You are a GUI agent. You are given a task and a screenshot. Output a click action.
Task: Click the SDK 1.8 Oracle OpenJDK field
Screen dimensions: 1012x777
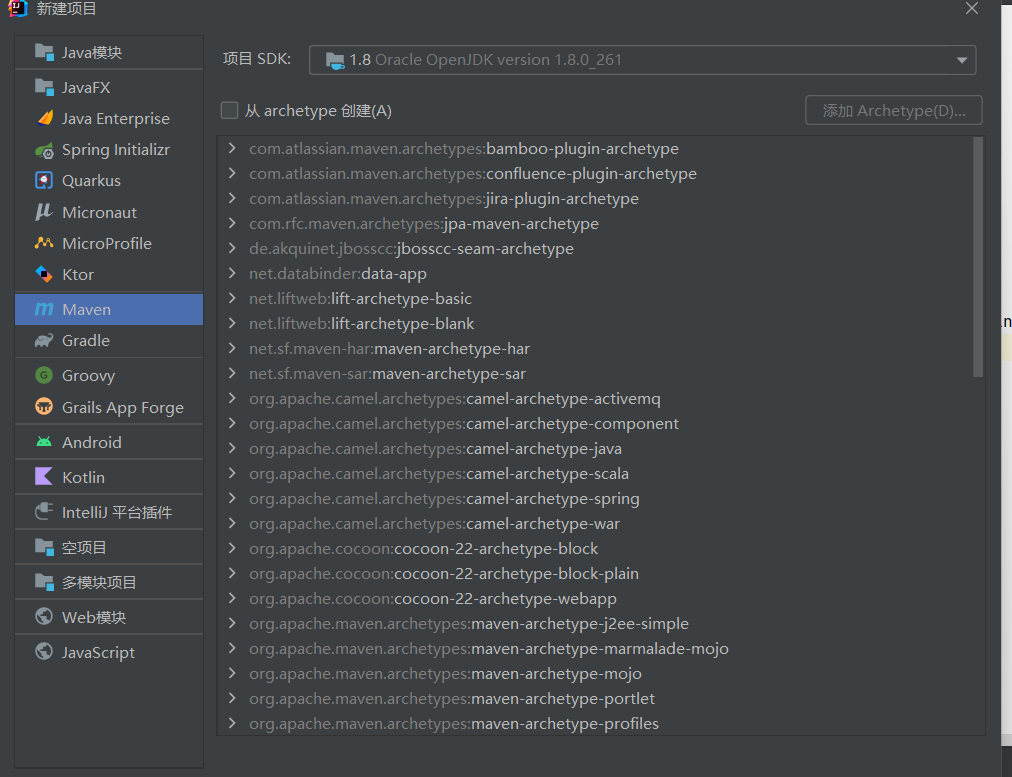642,60
